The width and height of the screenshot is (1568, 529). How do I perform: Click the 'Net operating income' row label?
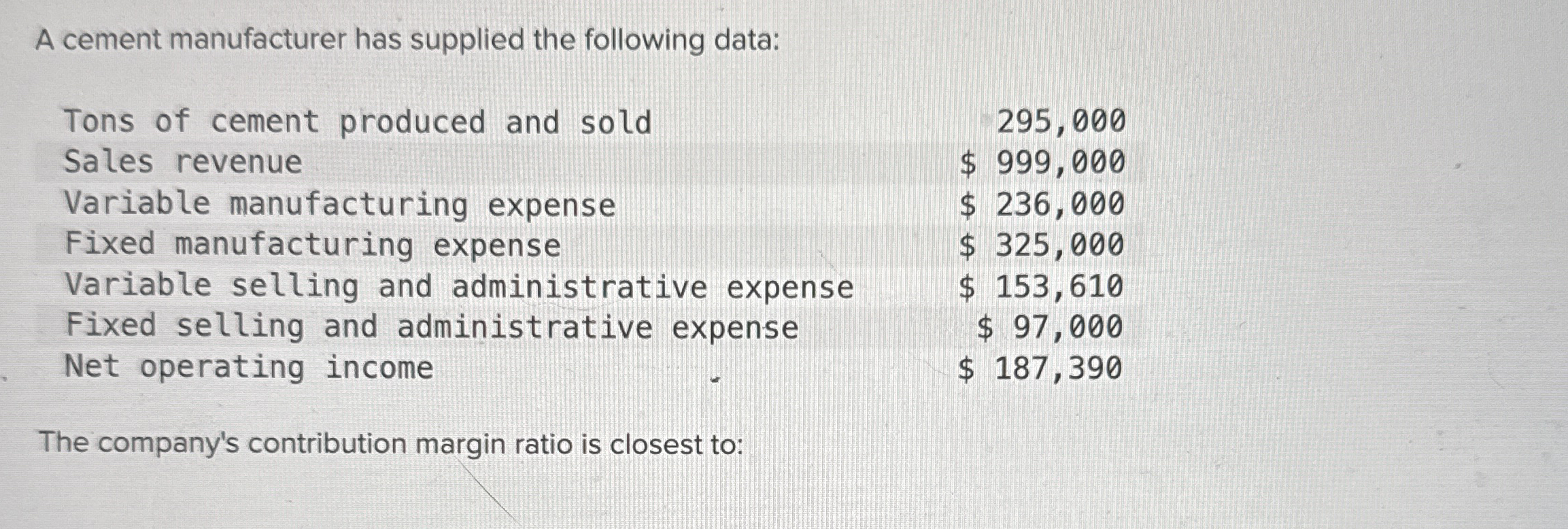pyautogui.click(x=249, y=368)
